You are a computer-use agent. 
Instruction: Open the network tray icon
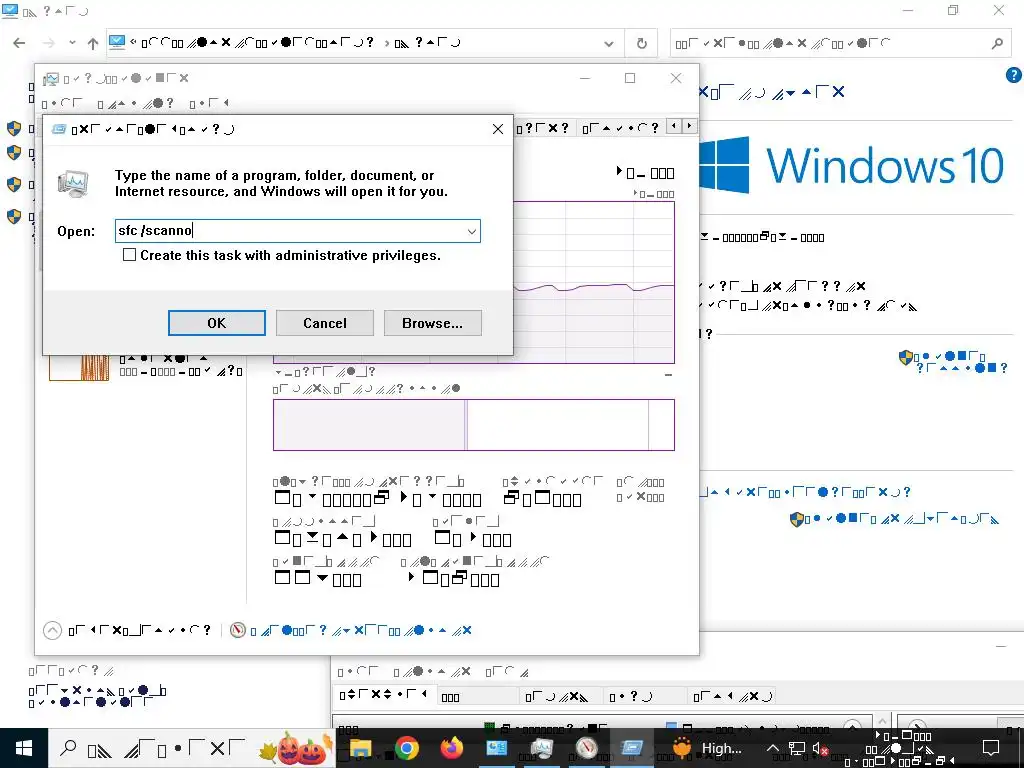[797, 748]
